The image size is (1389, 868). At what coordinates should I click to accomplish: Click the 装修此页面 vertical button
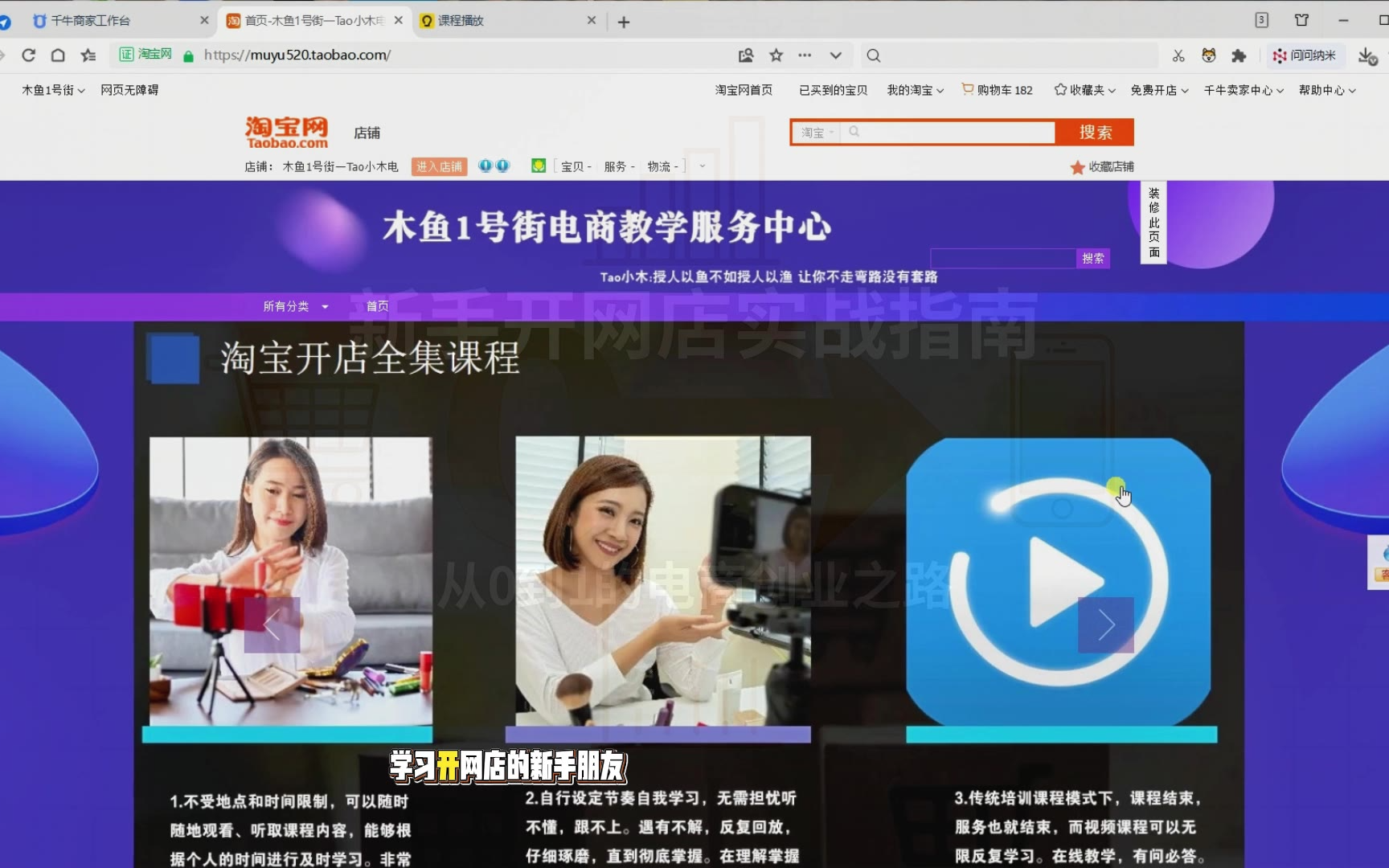click(1153, 223)
